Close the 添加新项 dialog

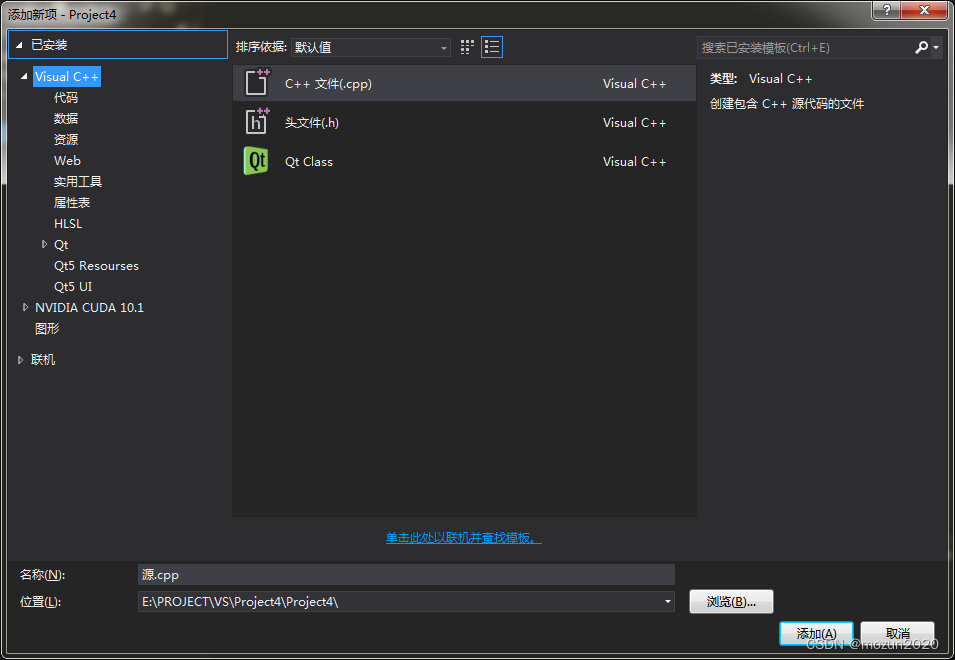point(924,10)
